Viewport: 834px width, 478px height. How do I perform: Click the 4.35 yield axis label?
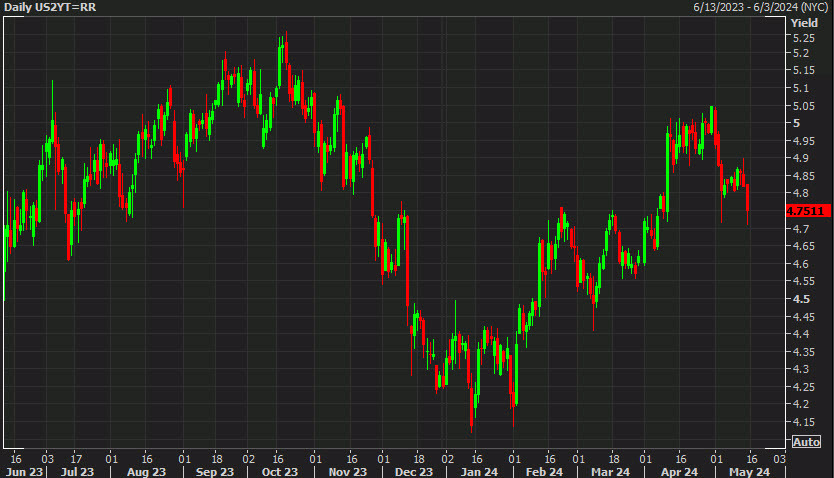click(x=803, y=352)
